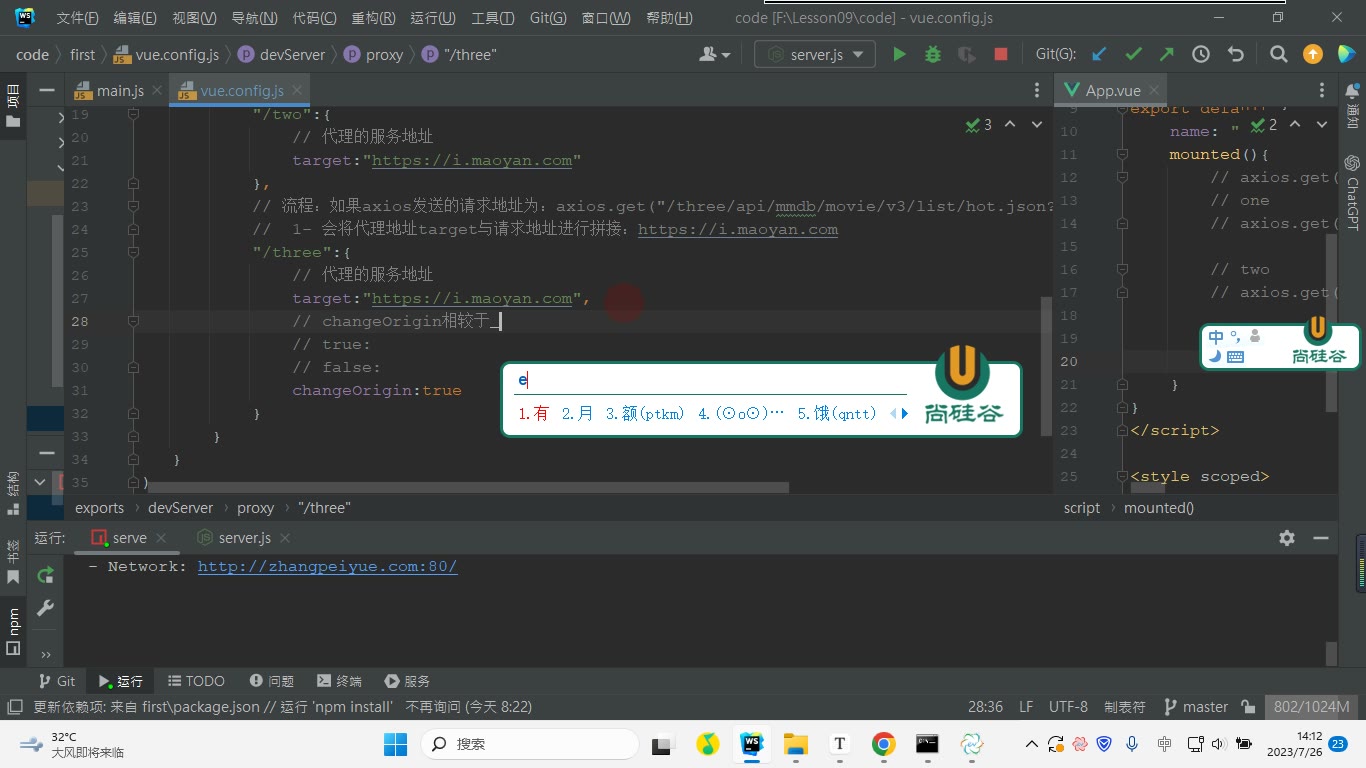Image resolution: width=1366 pixels, height=768 pixels.
Task: Toggle the TODO tool window
Action: pyautogui.click(x=196, y=681)
